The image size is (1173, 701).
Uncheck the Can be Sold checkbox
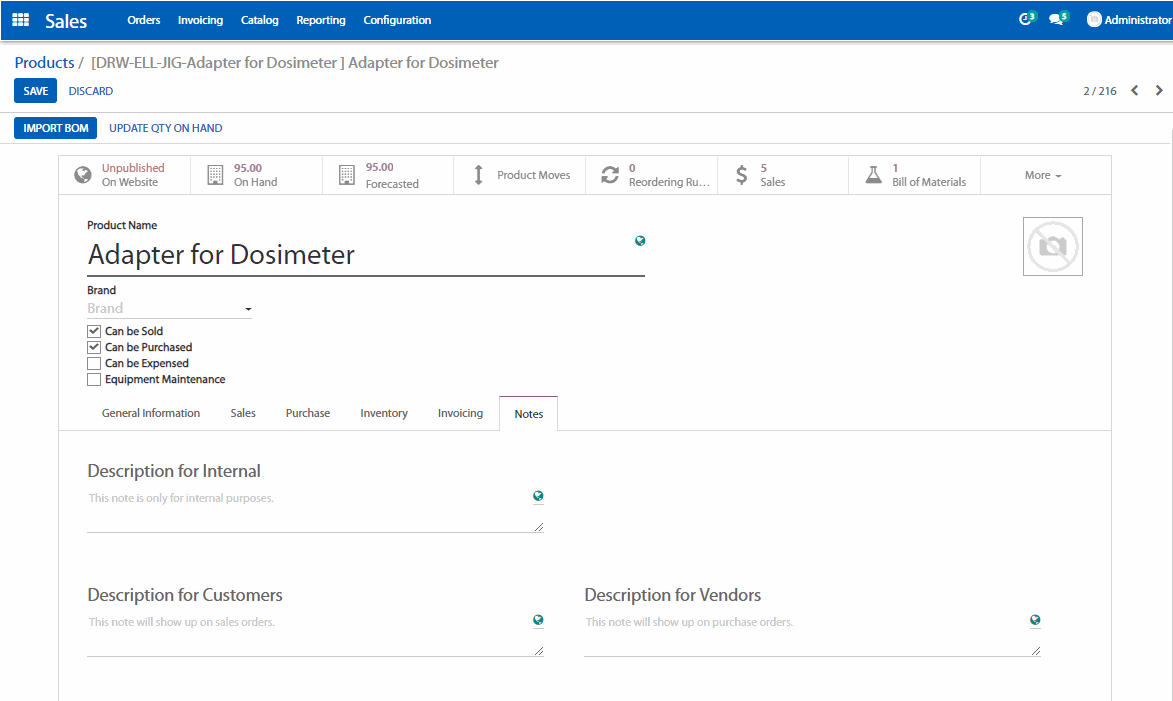[x=94, y=331]
